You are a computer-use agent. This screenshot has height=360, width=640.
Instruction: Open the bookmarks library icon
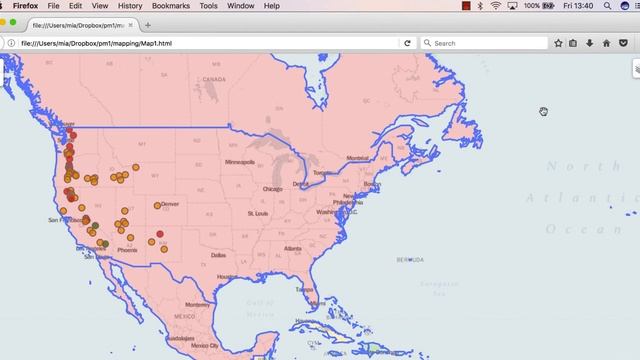pos(573,43)
